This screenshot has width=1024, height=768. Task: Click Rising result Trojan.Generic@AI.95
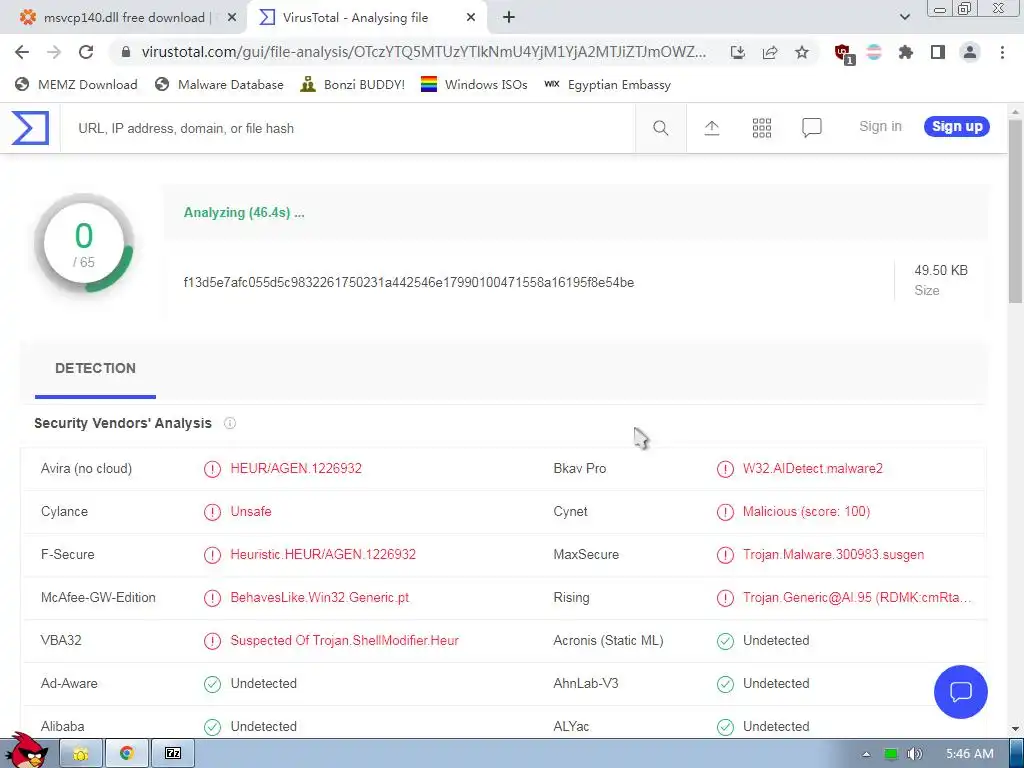(857, 598)
